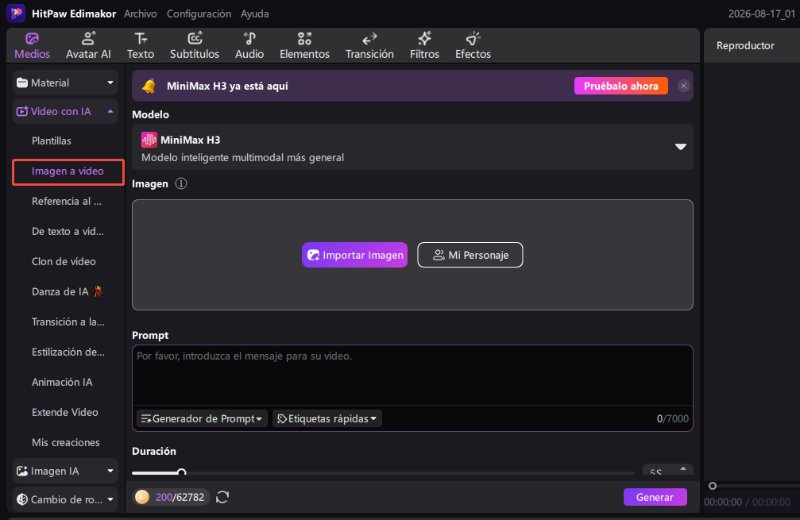This screenshot has width=800, height=520.
Task: Click the Importar Imagen button
Action: (x=355, y=255)
